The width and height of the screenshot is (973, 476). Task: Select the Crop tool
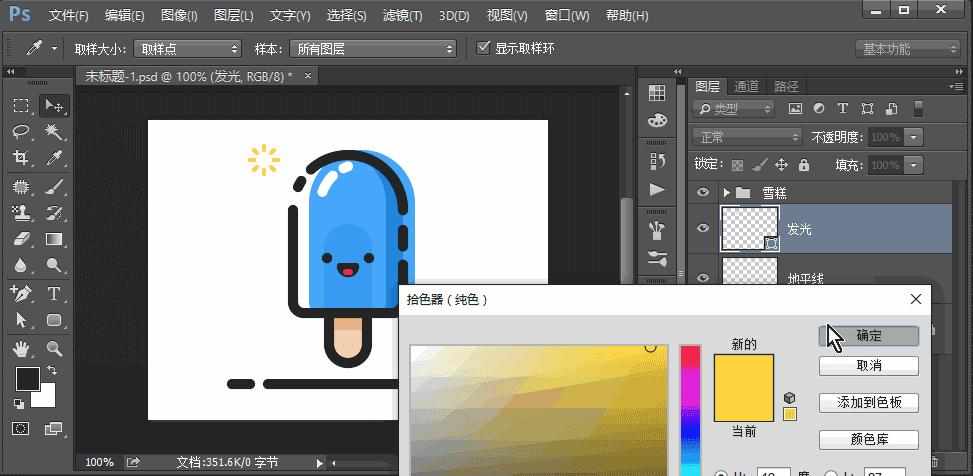pyautogui.click(x=22, y=157)
